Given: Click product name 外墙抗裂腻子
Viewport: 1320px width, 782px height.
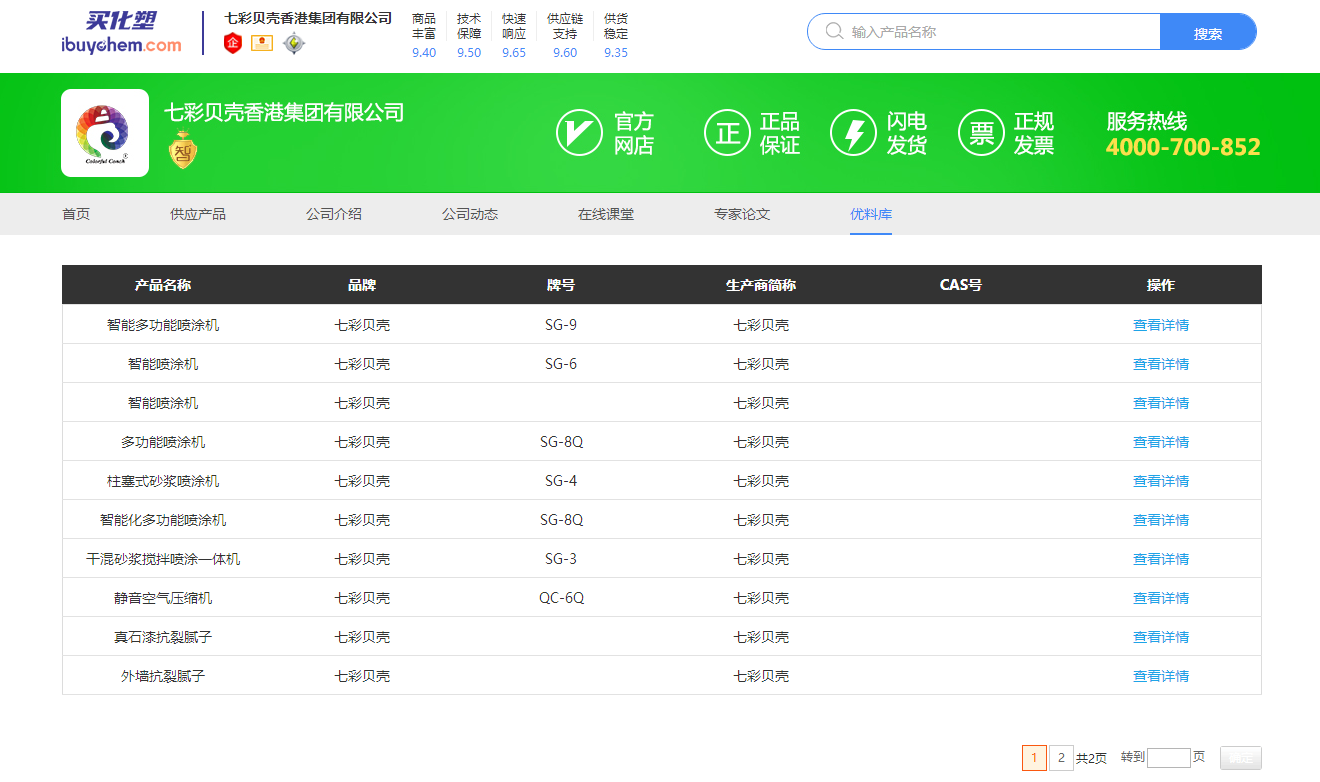Looking at the screenshot, I should click(163, 676).
